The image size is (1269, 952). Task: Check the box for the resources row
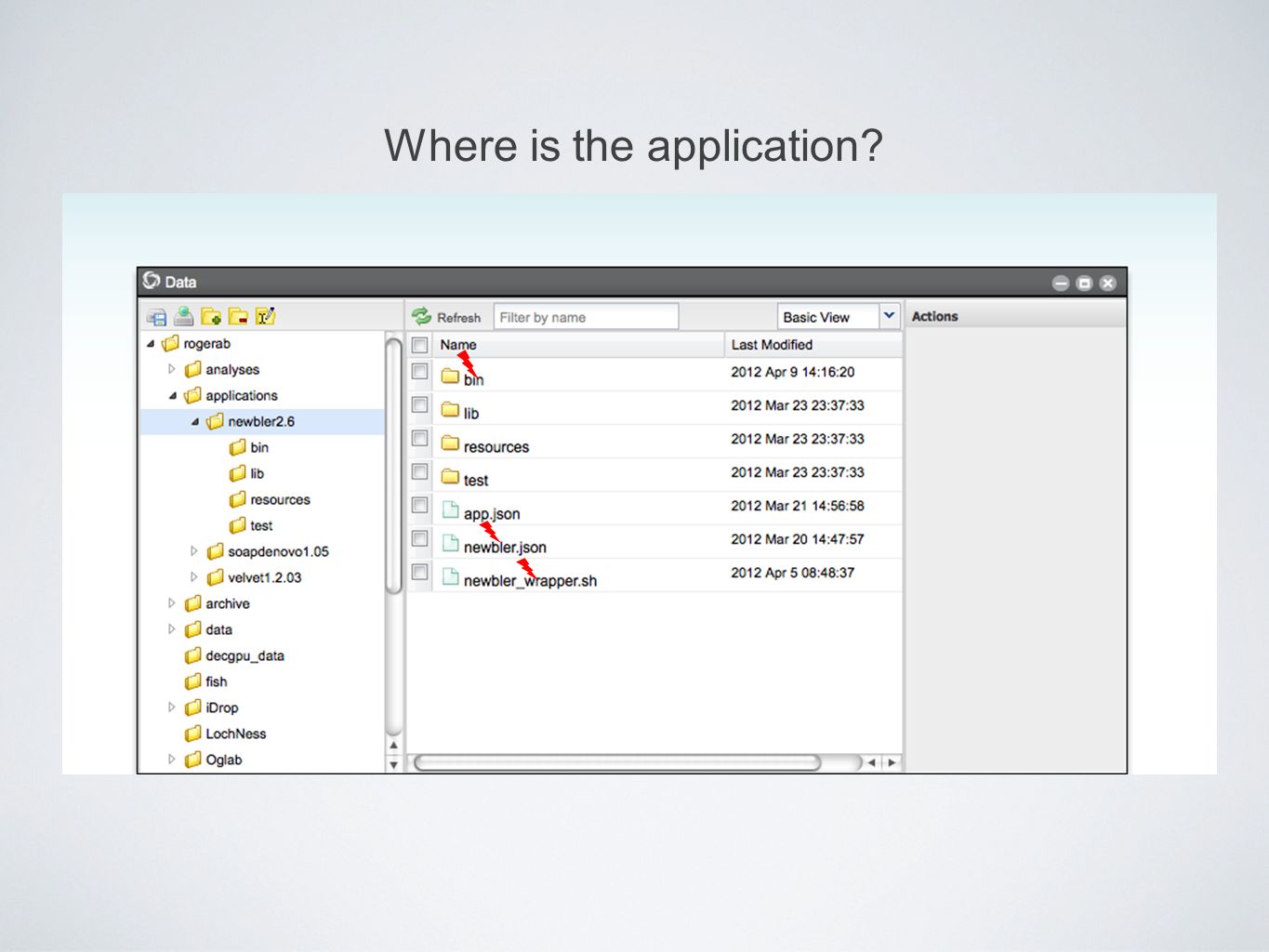pyautogui.click(x=420, y=439)
